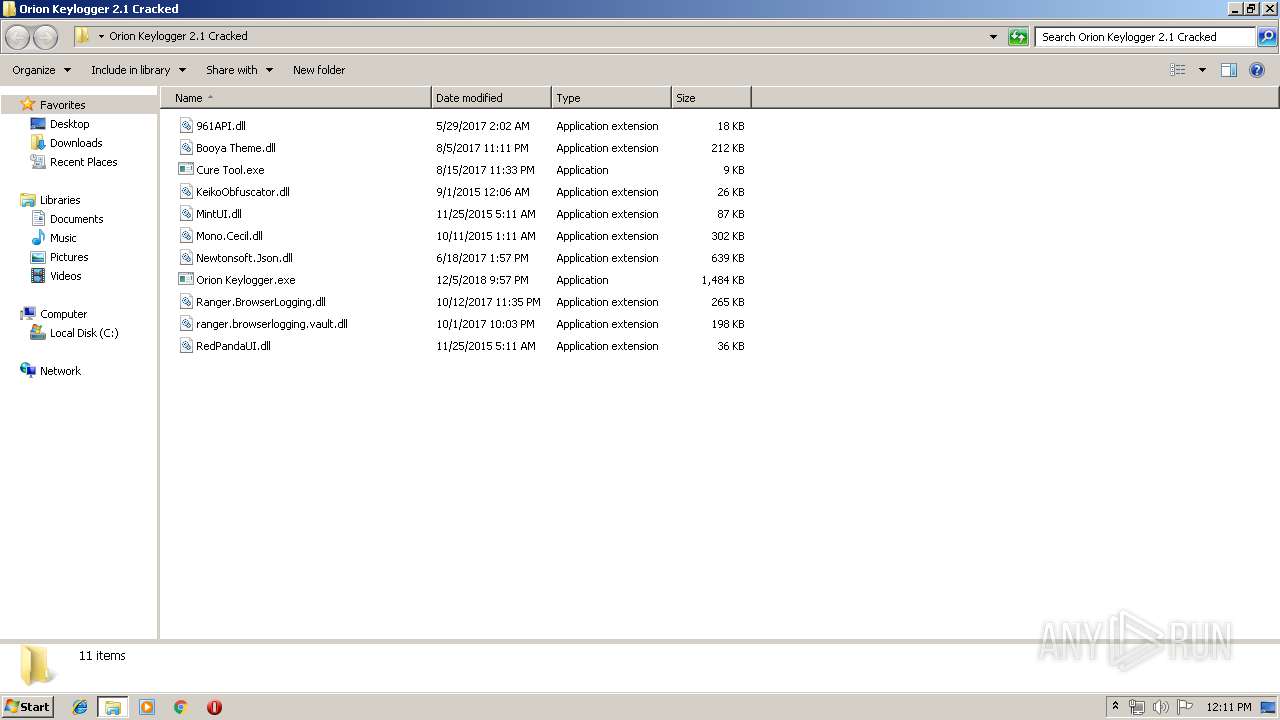Show hidden tray icons arrow

tap(1115, 707)
